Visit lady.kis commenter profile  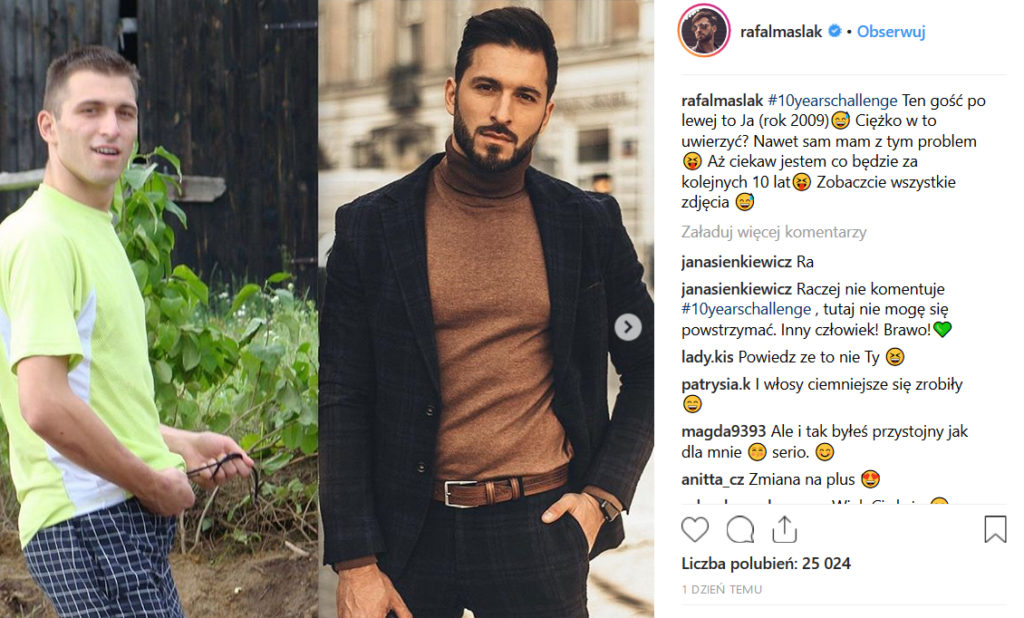707,357
